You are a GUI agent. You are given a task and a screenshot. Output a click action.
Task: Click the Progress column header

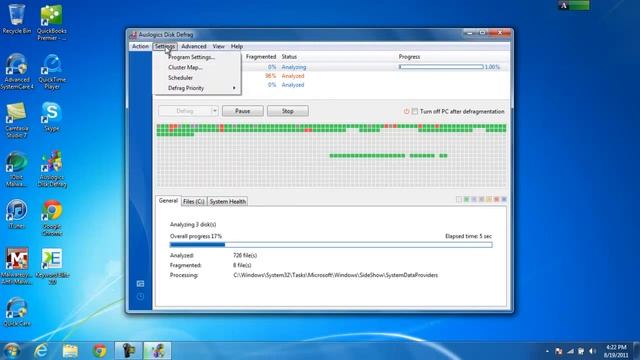pyautogui.click(x=409, y=57)
